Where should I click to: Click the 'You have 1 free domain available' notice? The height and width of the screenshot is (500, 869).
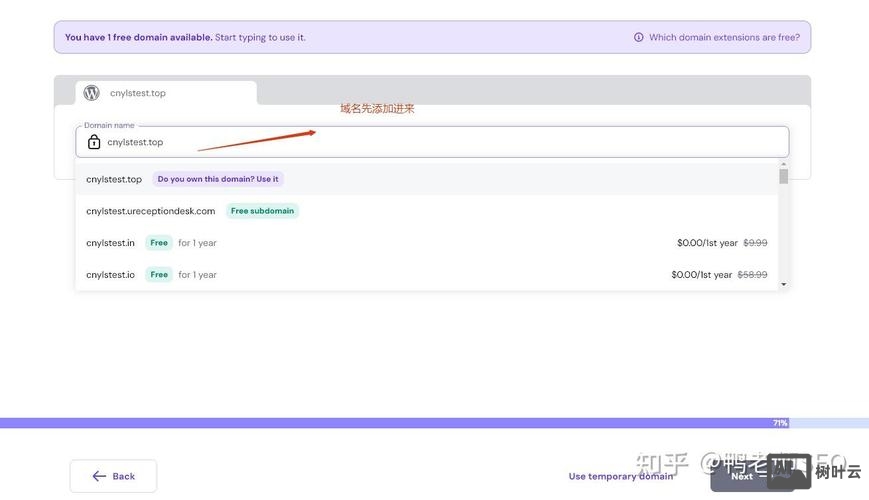pyautogui.click(x=432, y=37)
